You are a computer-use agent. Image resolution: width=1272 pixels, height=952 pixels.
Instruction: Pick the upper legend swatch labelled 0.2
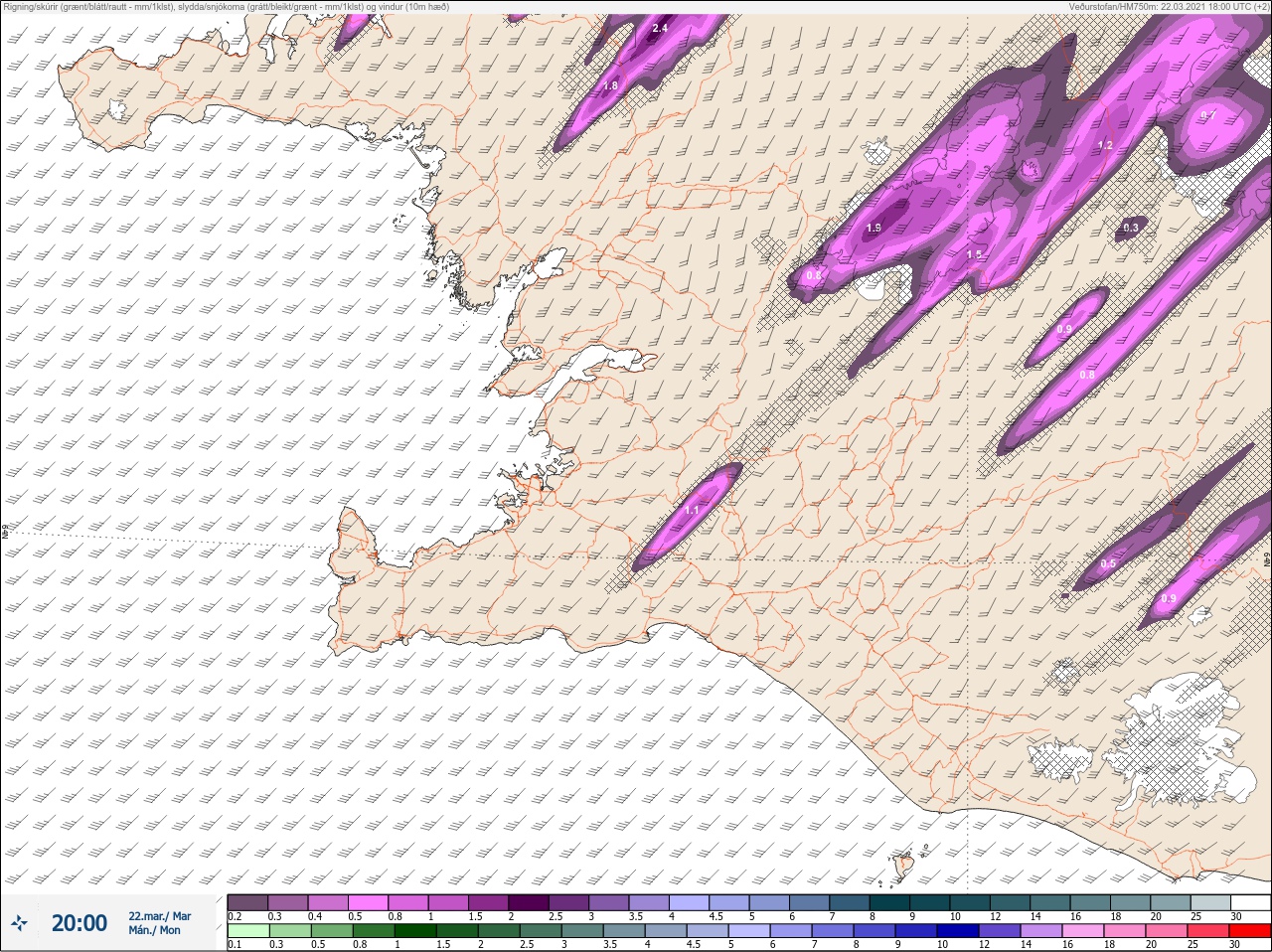[247, 901]
